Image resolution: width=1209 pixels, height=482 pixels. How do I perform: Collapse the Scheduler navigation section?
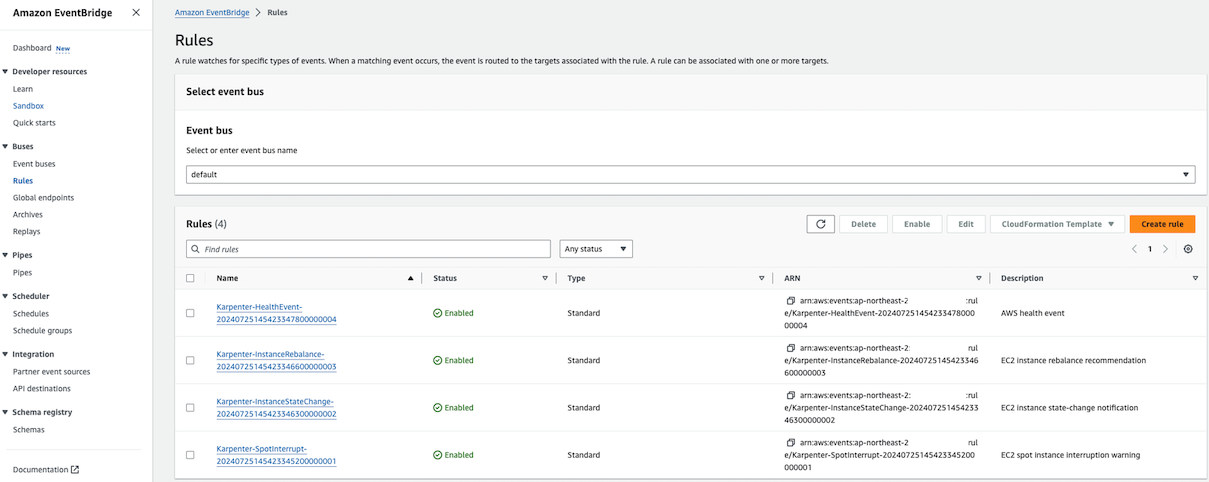point(5,296)
